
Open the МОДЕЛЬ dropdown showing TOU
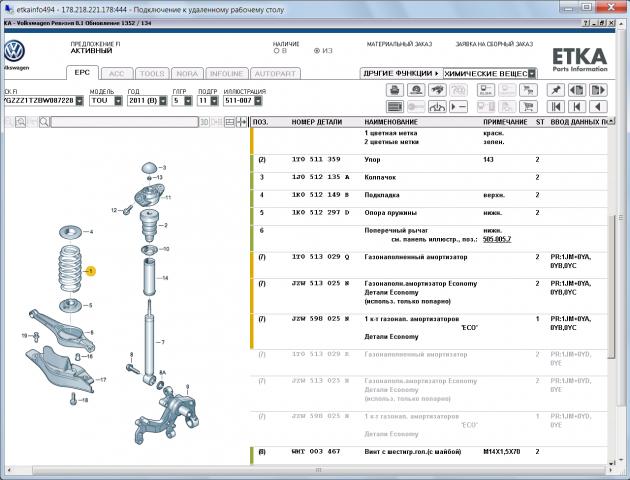point(118,101)
